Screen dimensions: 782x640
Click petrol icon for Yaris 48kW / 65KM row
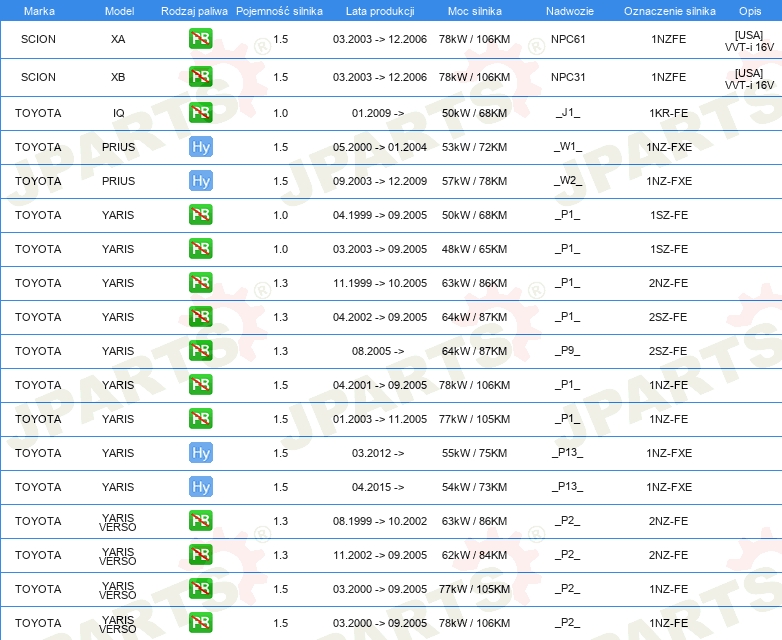point(200,248)
